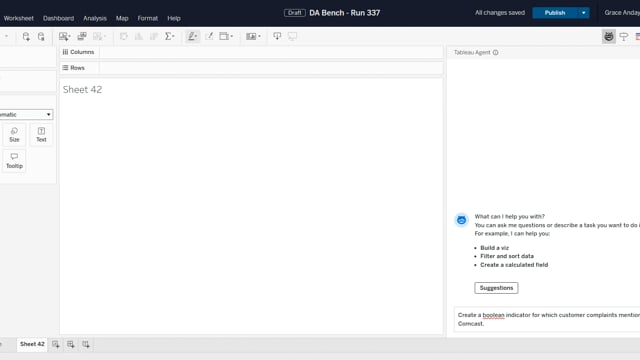Expand the fit view dropdown arrow

click(x=231, y=36)
